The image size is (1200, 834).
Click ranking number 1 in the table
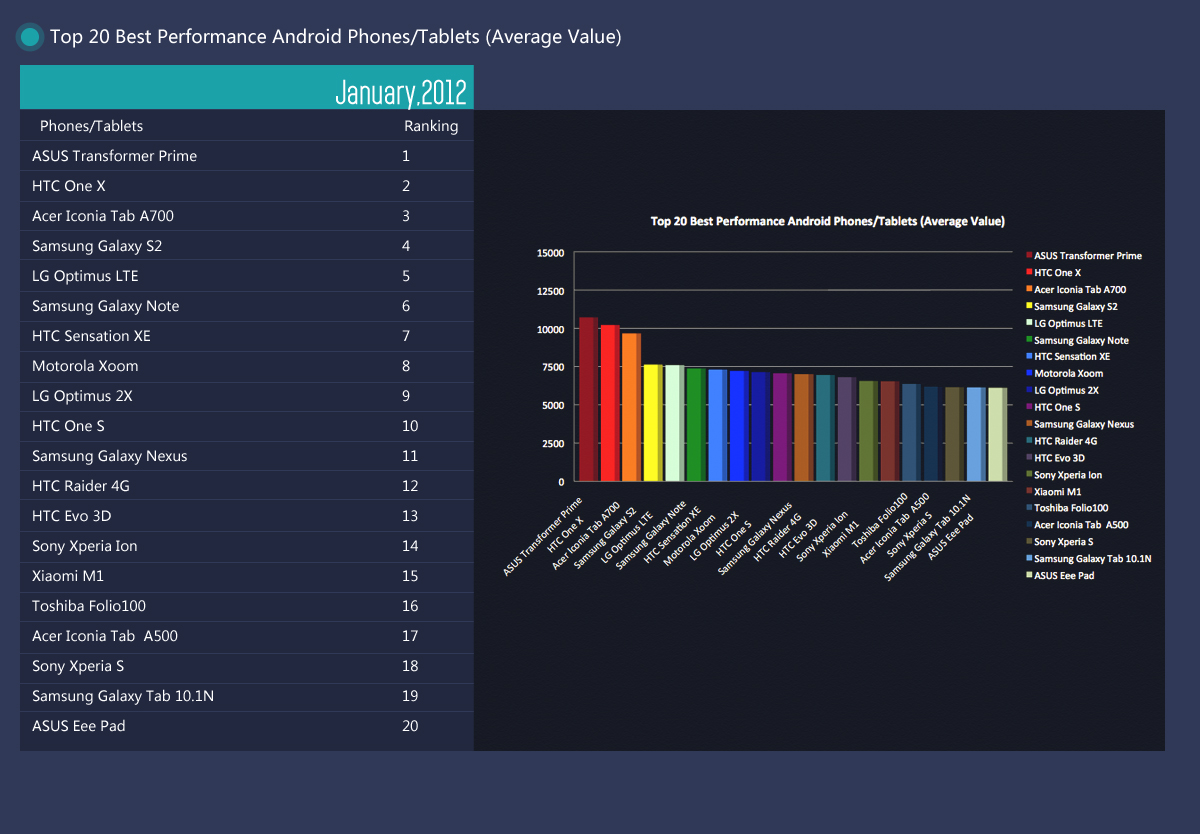(406, 156)
